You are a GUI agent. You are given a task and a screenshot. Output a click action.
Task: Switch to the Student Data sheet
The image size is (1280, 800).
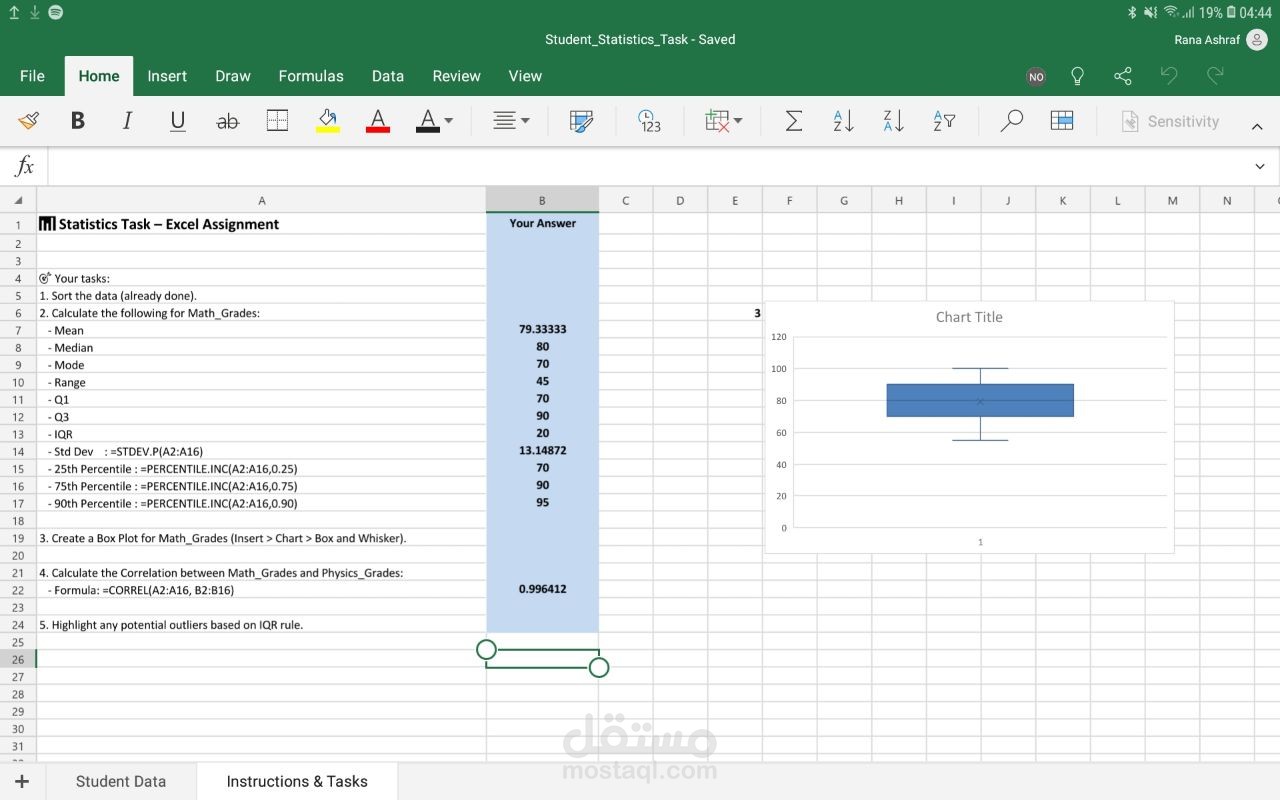pos(121,781)
